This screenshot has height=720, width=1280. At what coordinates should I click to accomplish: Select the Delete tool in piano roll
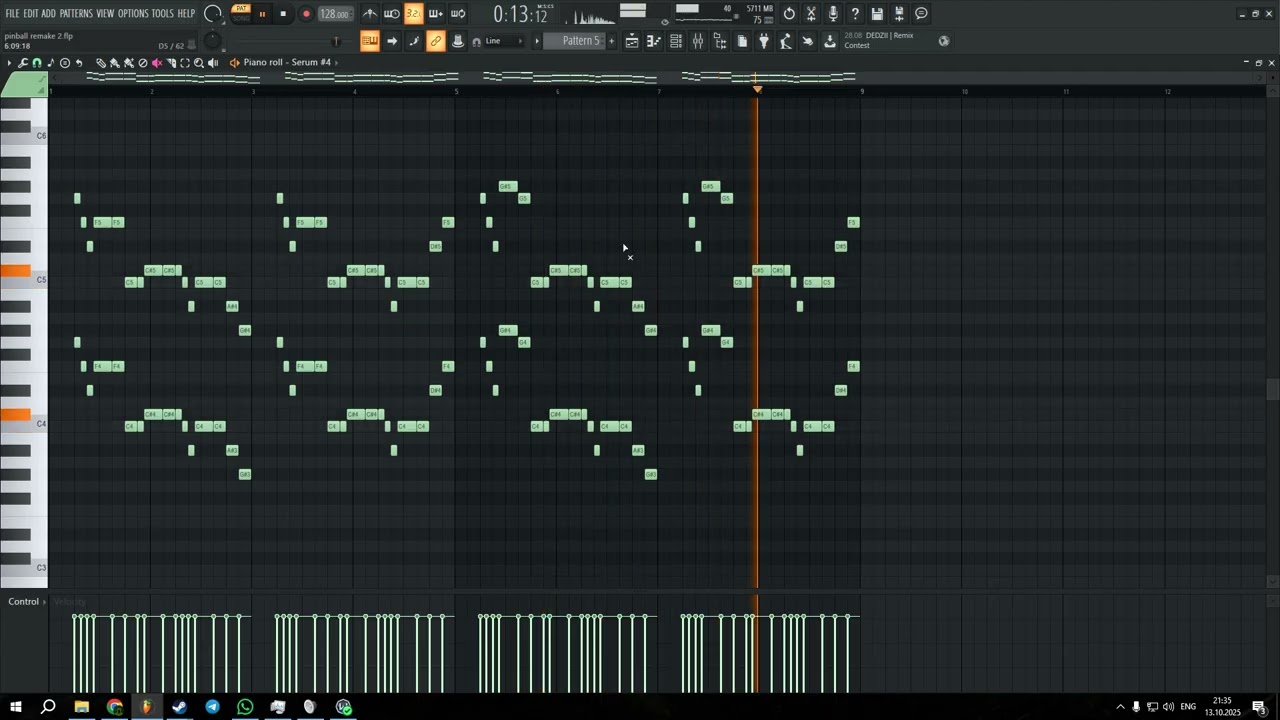143,62
